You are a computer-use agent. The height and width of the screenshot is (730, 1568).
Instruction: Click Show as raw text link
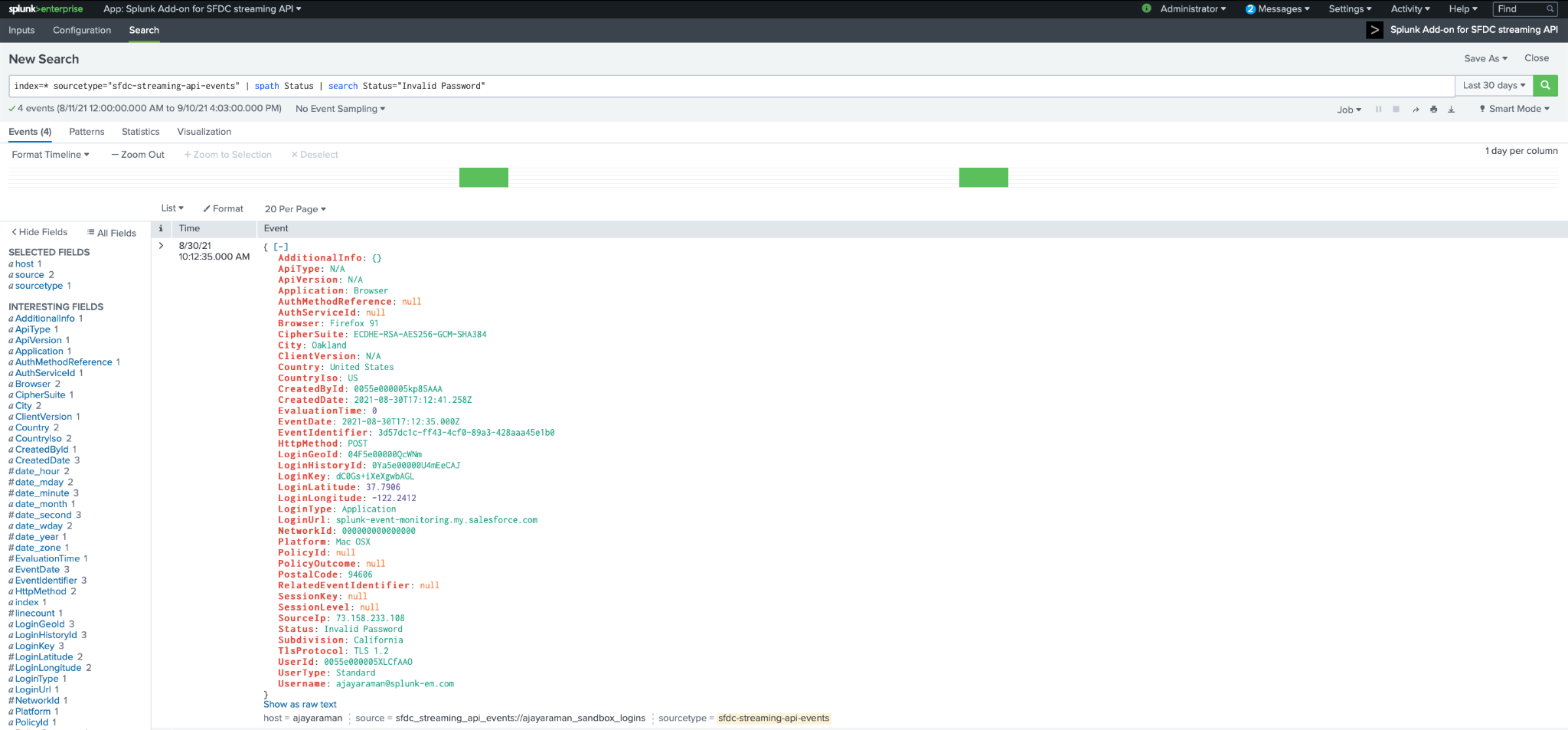(300, 705)
